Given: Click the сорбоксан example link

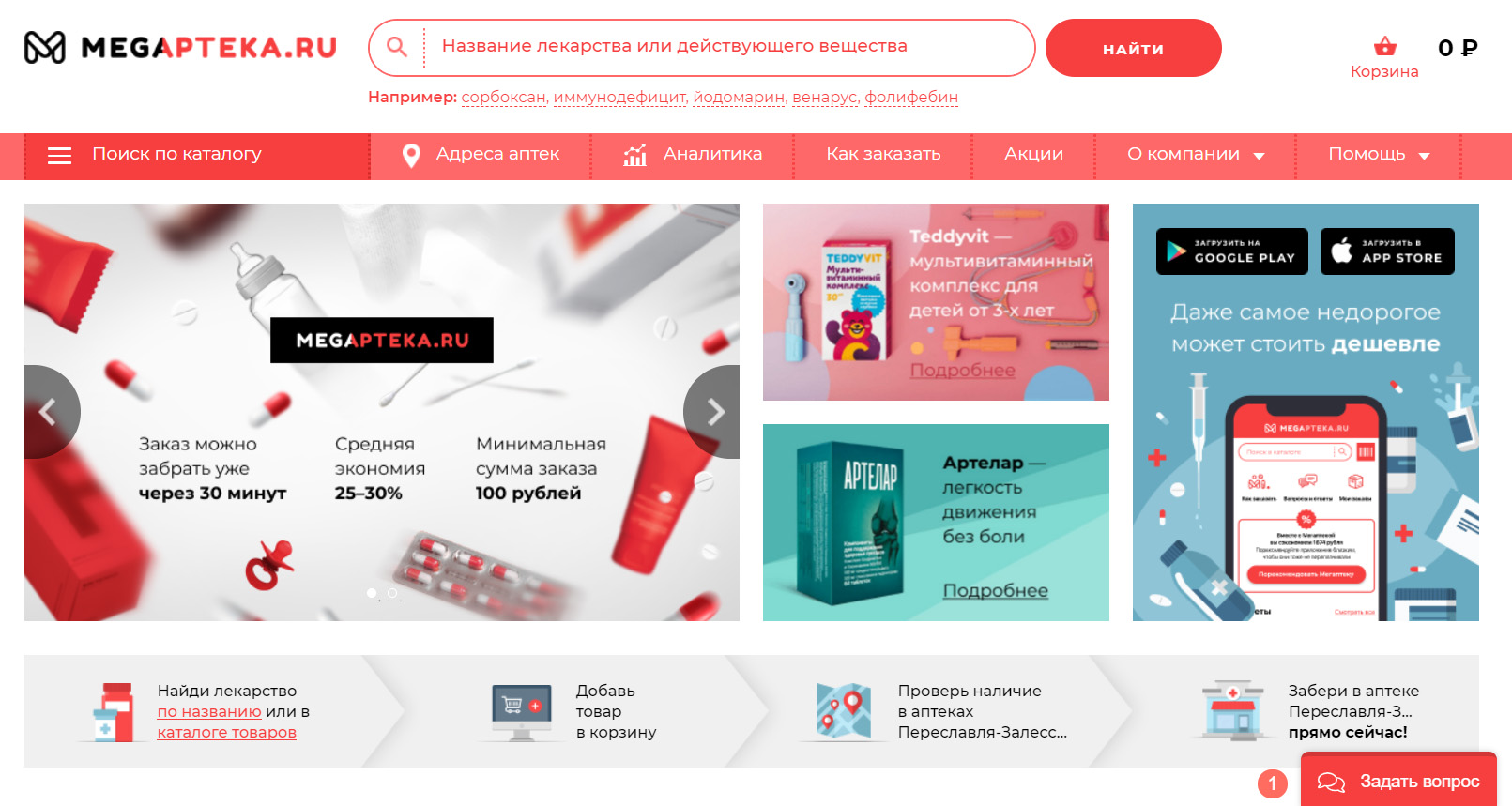Looking at the screenshot, I should point(504,97).
